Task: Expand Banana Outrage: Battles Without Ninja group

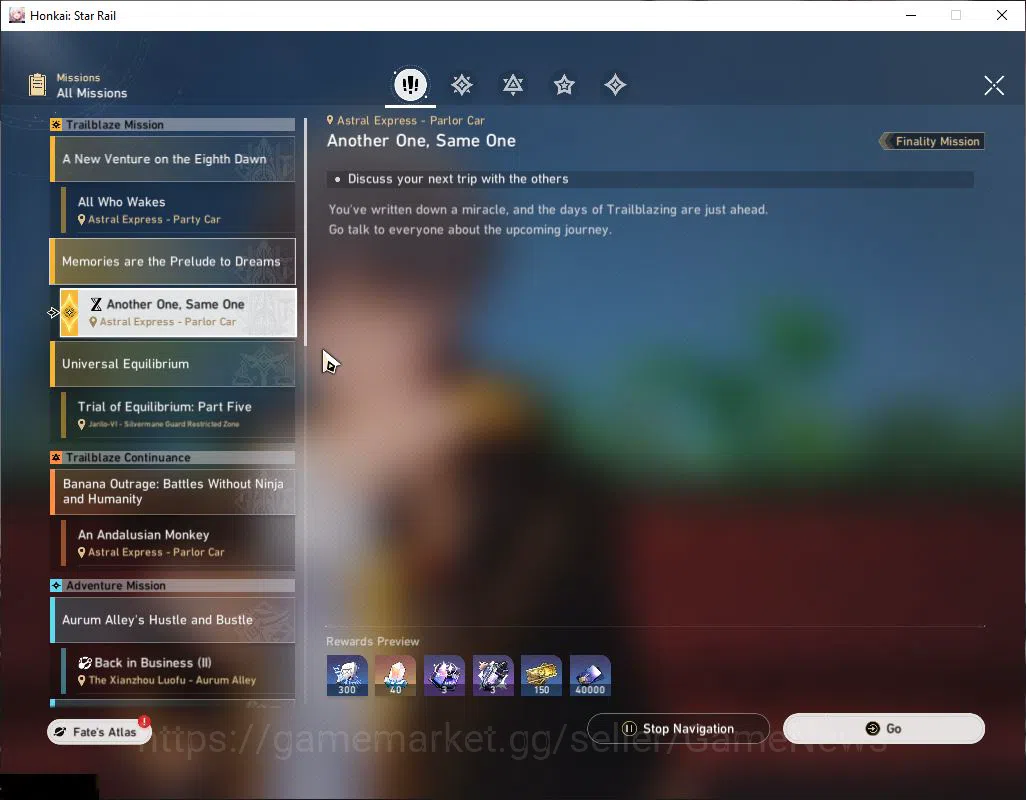Action: point(173,491)
